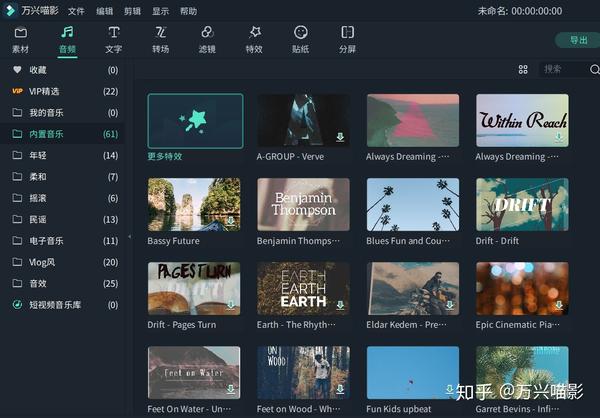Viewport: 600px width, 418px height.
Task: Open the 文字 text tab
Action: 114,40
